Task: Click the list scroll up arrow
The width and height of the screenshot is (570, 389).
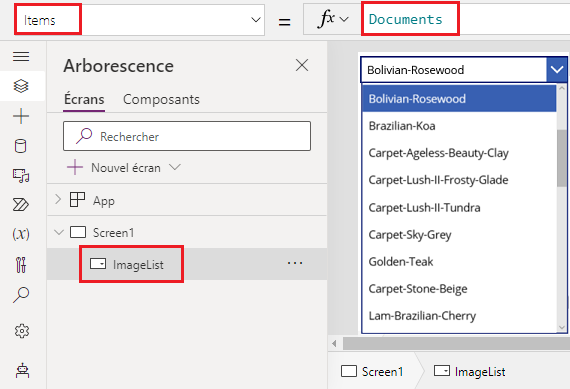Action: [562, 88]
